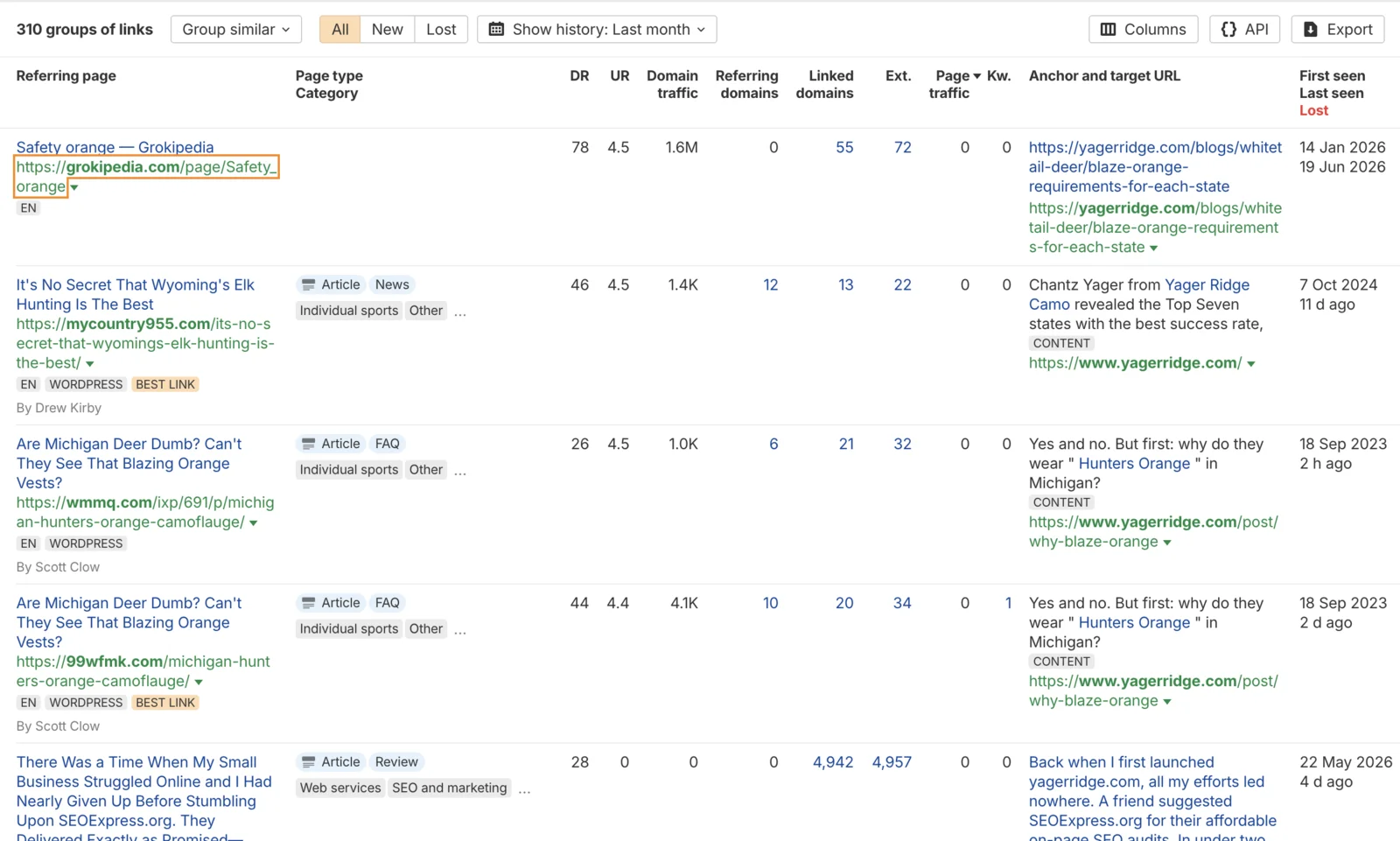Click the Web services category tag
Image resolution: width=1400 pixels, height=841 pixels.
click(340, 788)
